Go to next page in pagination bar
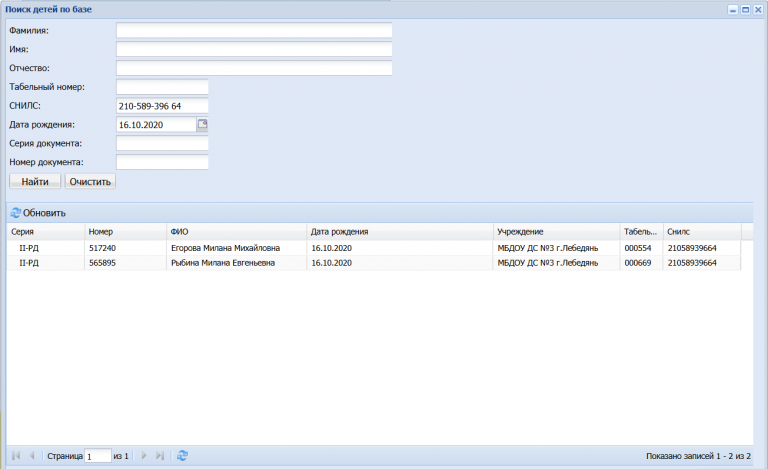This screenshot has width=768, height=469. tap(144, 456)
